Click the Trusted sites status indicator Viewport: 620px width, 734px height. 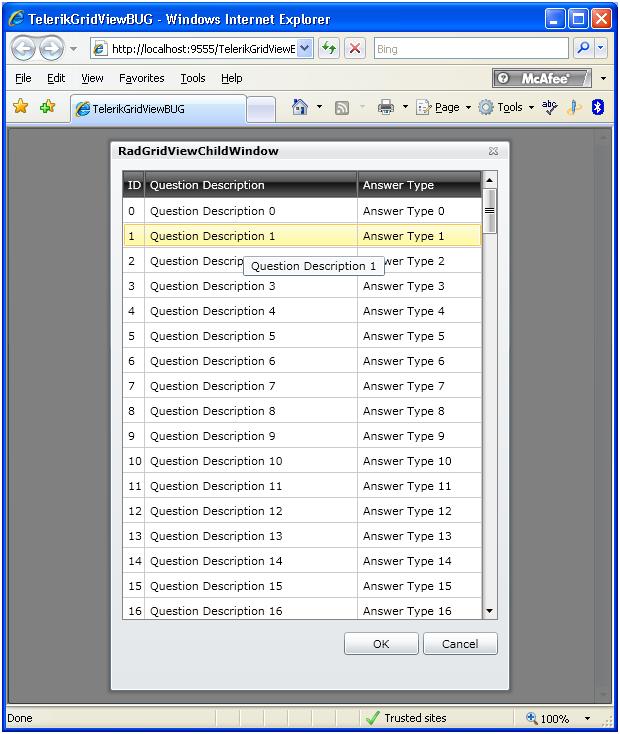pyautogui.click(x=406, y=718)
